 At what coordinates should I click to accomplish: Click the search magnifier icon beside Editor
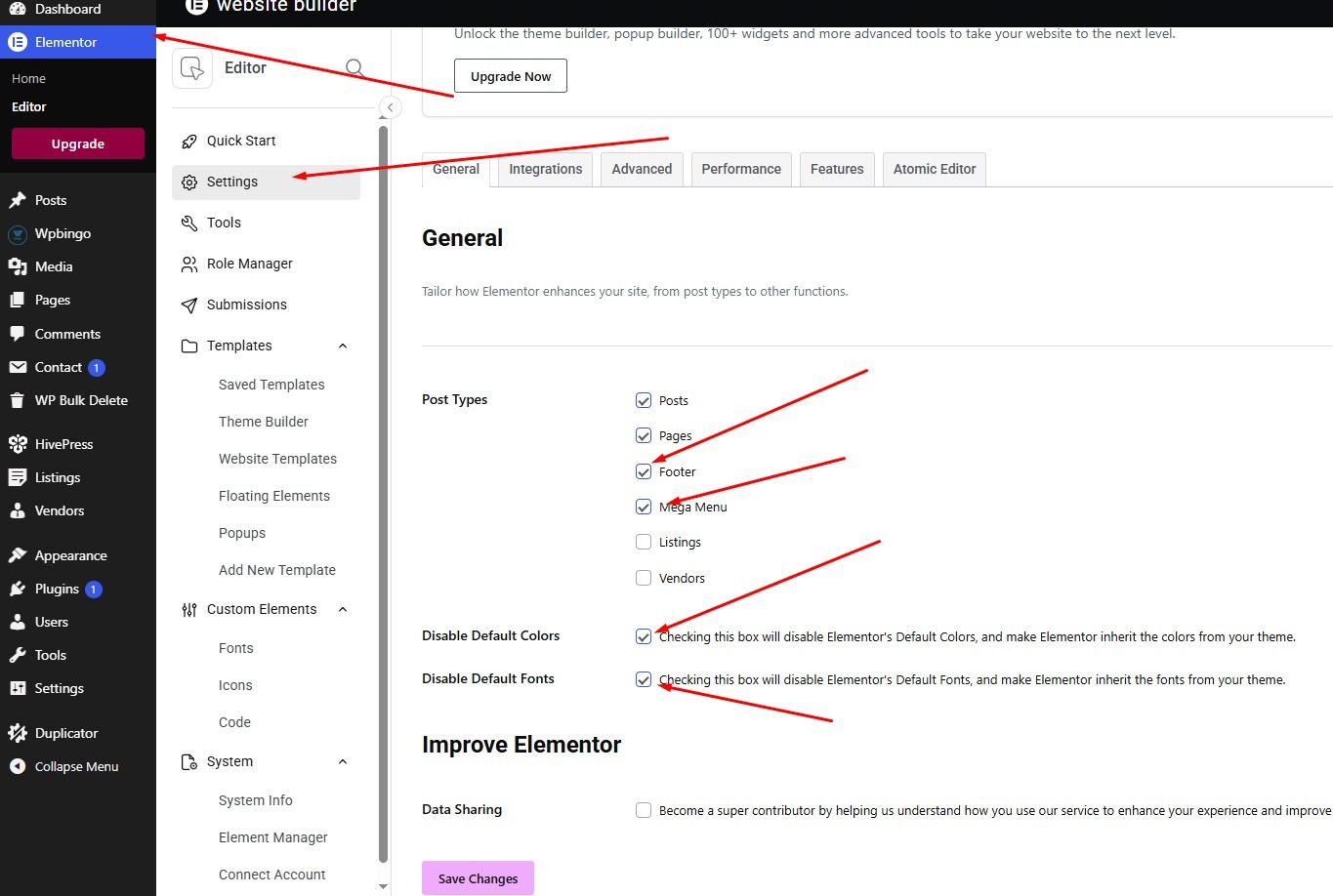355,67
